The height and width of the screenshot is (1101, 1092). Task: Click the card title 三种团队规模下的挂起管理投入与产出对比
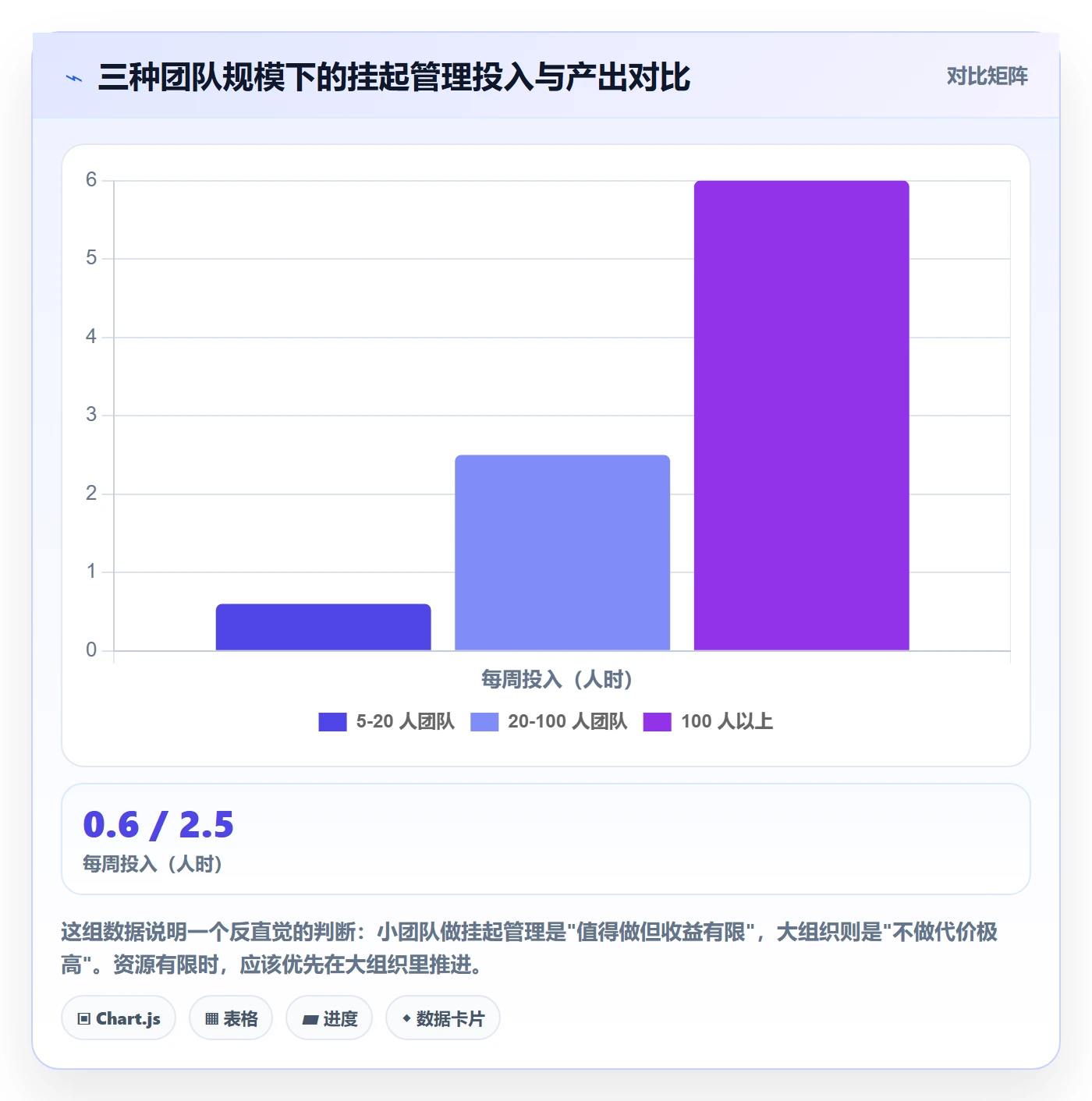pos(394,77)
